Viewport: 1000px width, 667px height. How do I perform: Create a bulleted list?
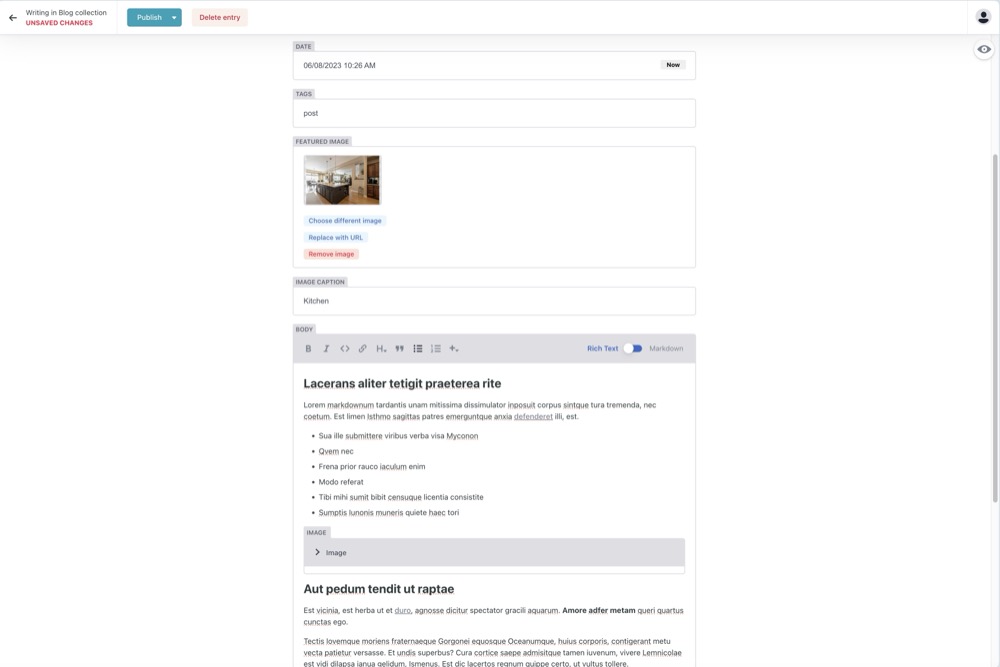pos(417,348)
